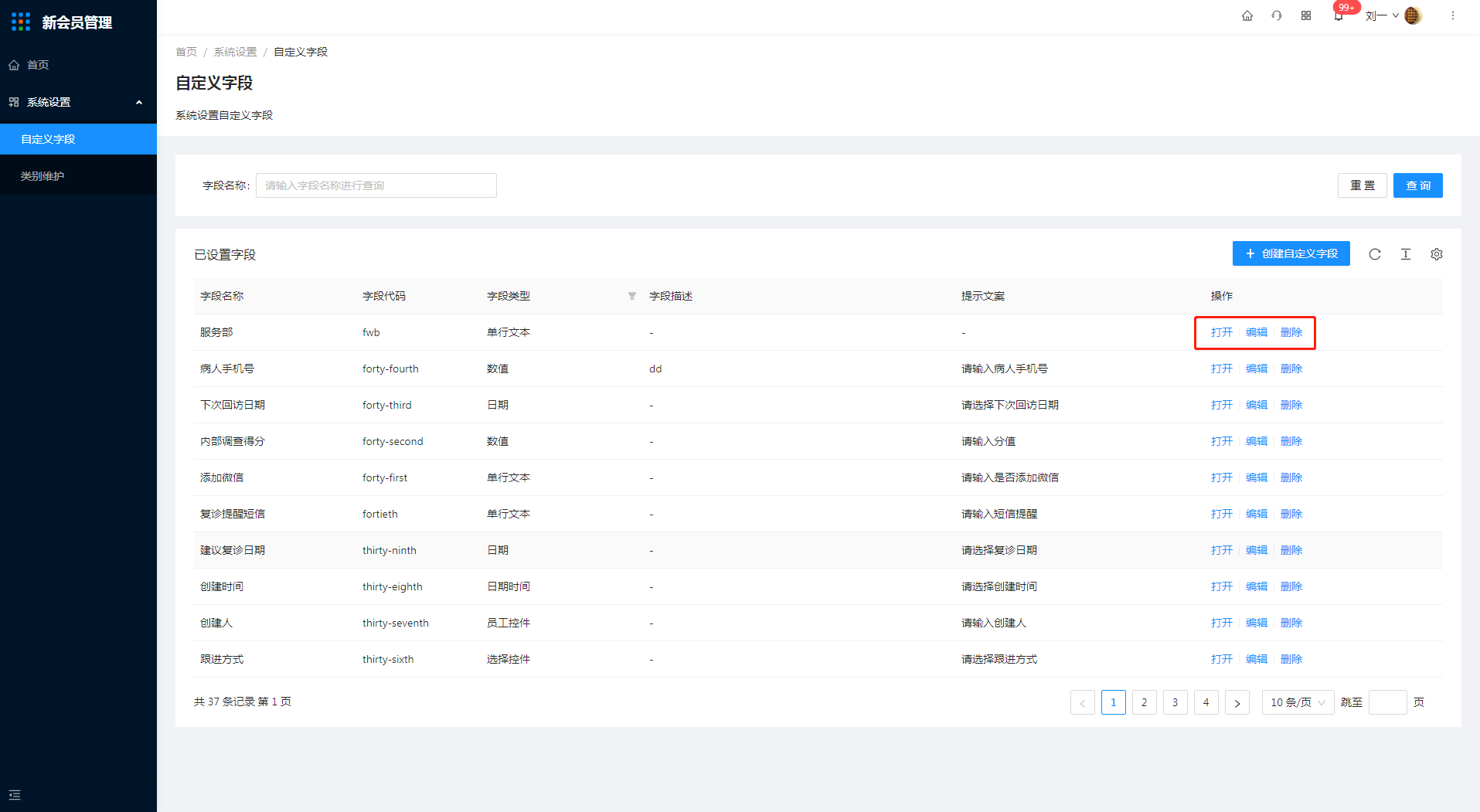Click 编辑 for 服务部 row
The width and height of the screenshot is (1480, 812).
[x=1257, y=332]
